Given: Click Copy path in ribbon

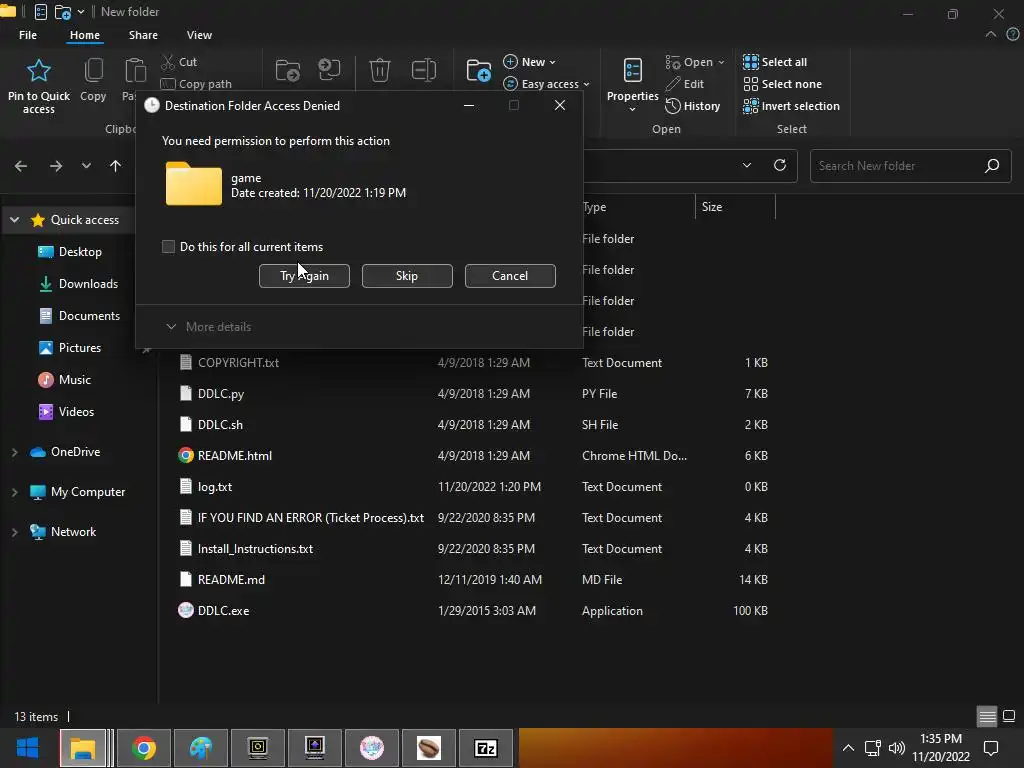Looking at the screenshot, I should tap(197, 84).
